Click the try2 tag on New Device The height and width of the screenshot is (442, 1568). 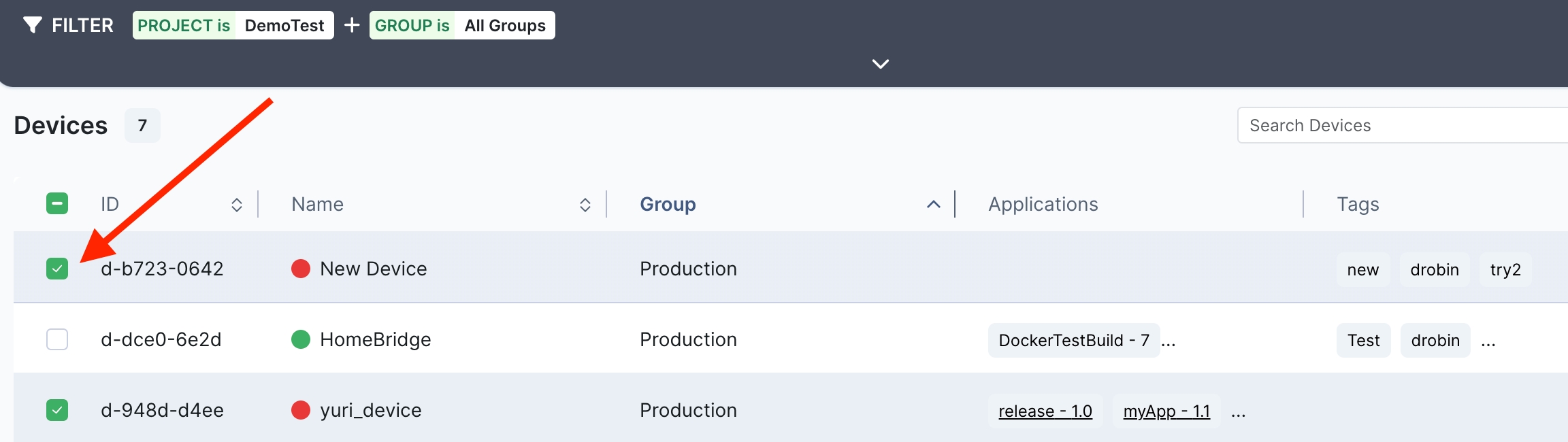(1505, 270)
